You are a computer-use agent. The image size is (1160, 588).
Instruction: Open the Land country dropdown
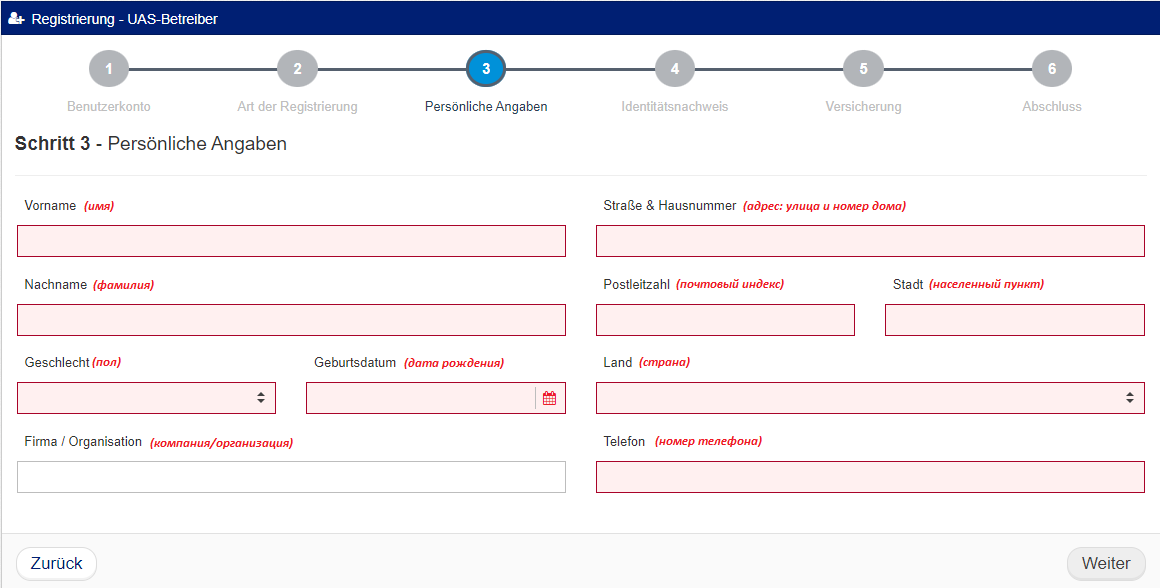coord(870,398)
